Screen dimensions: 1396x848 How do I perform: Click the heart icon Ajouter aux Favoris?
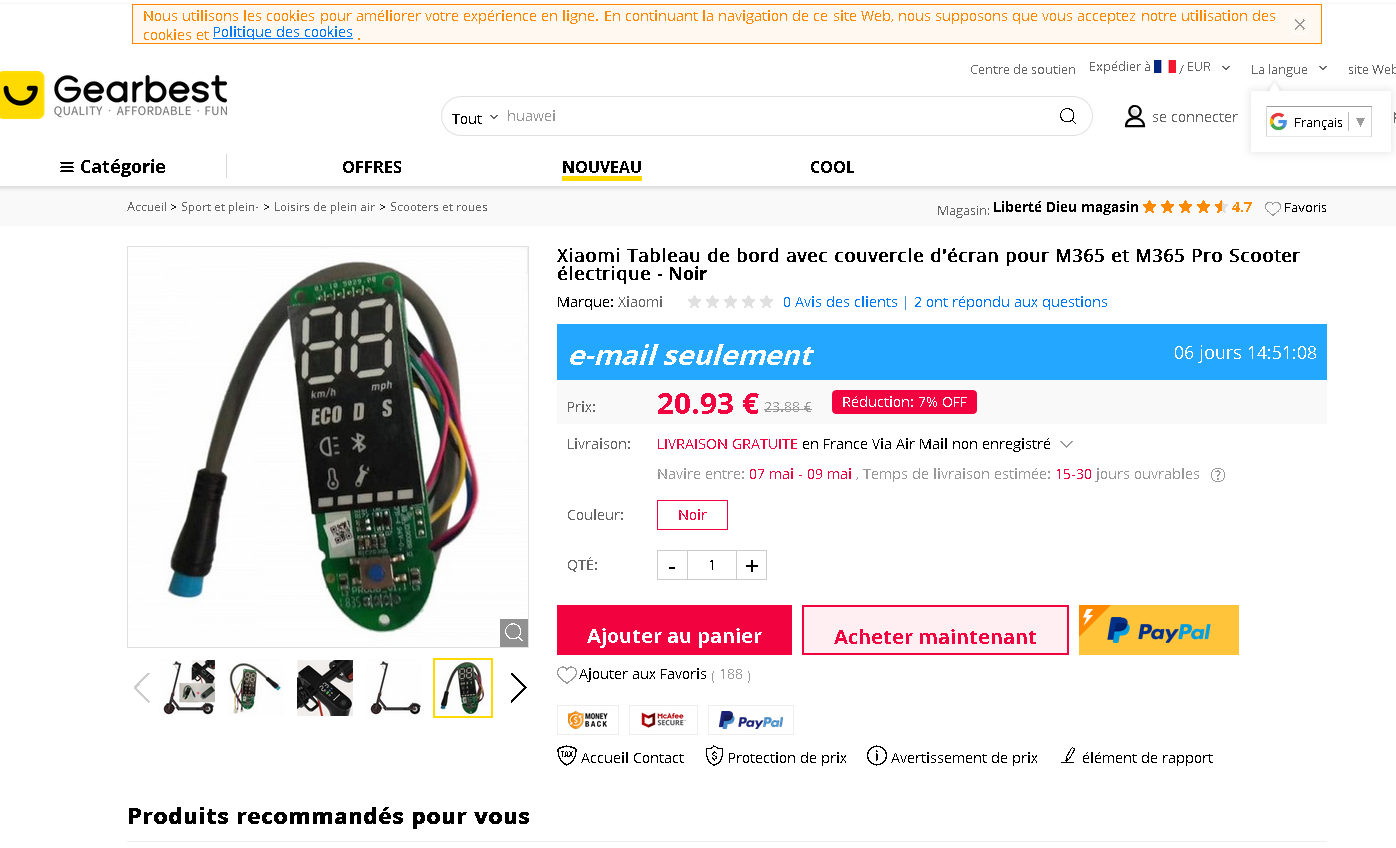pos(567,675)
